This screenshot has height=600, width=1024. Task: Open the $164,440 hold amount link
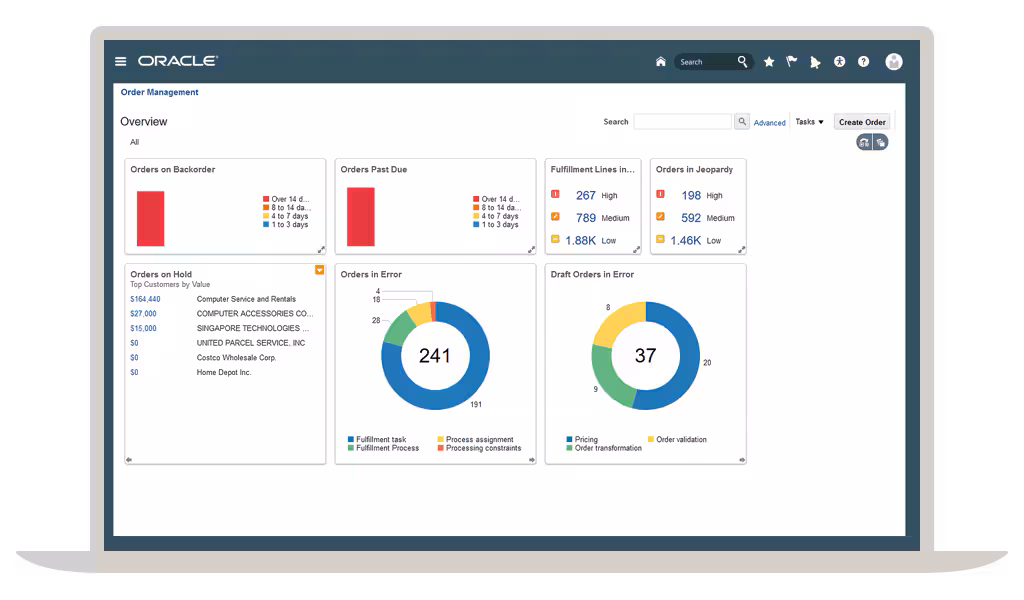(145, 299)
